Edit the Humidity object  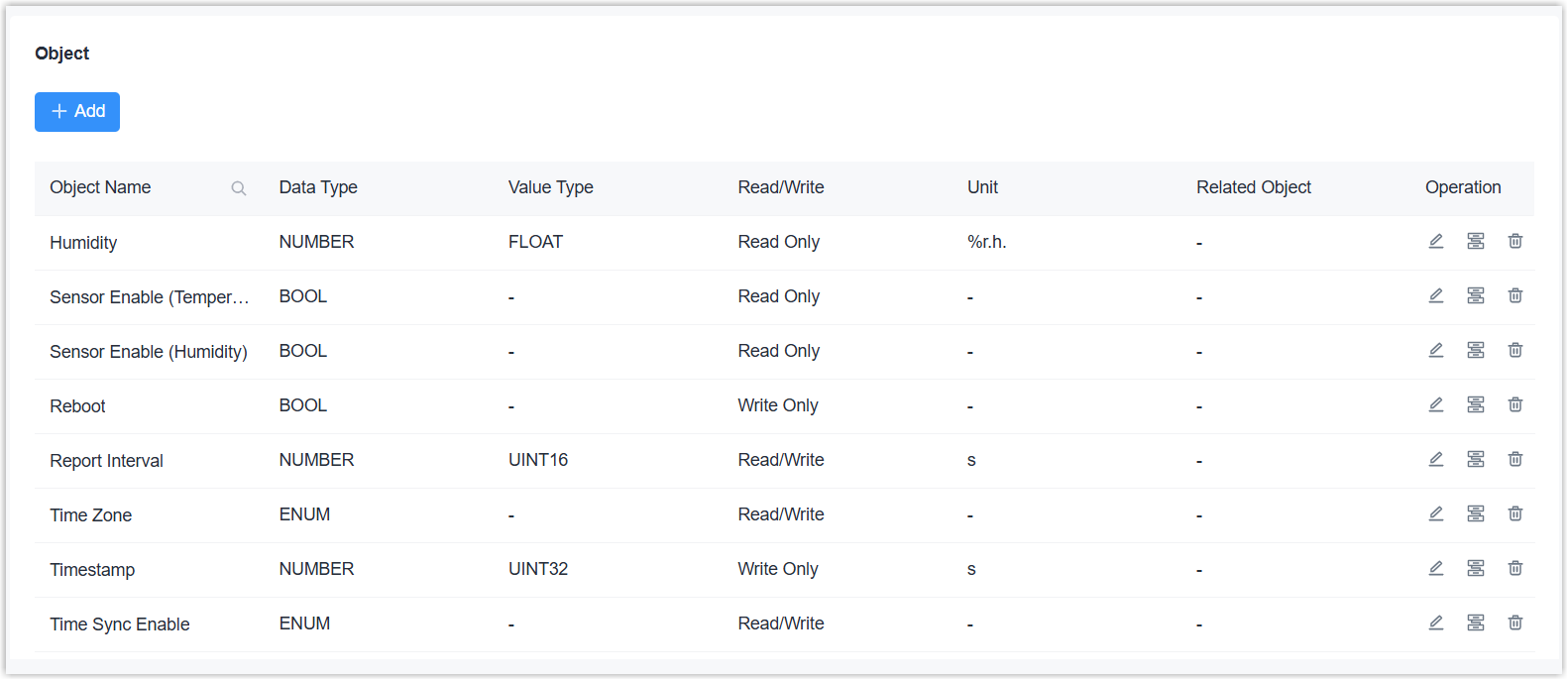[x=1435, y=242]
